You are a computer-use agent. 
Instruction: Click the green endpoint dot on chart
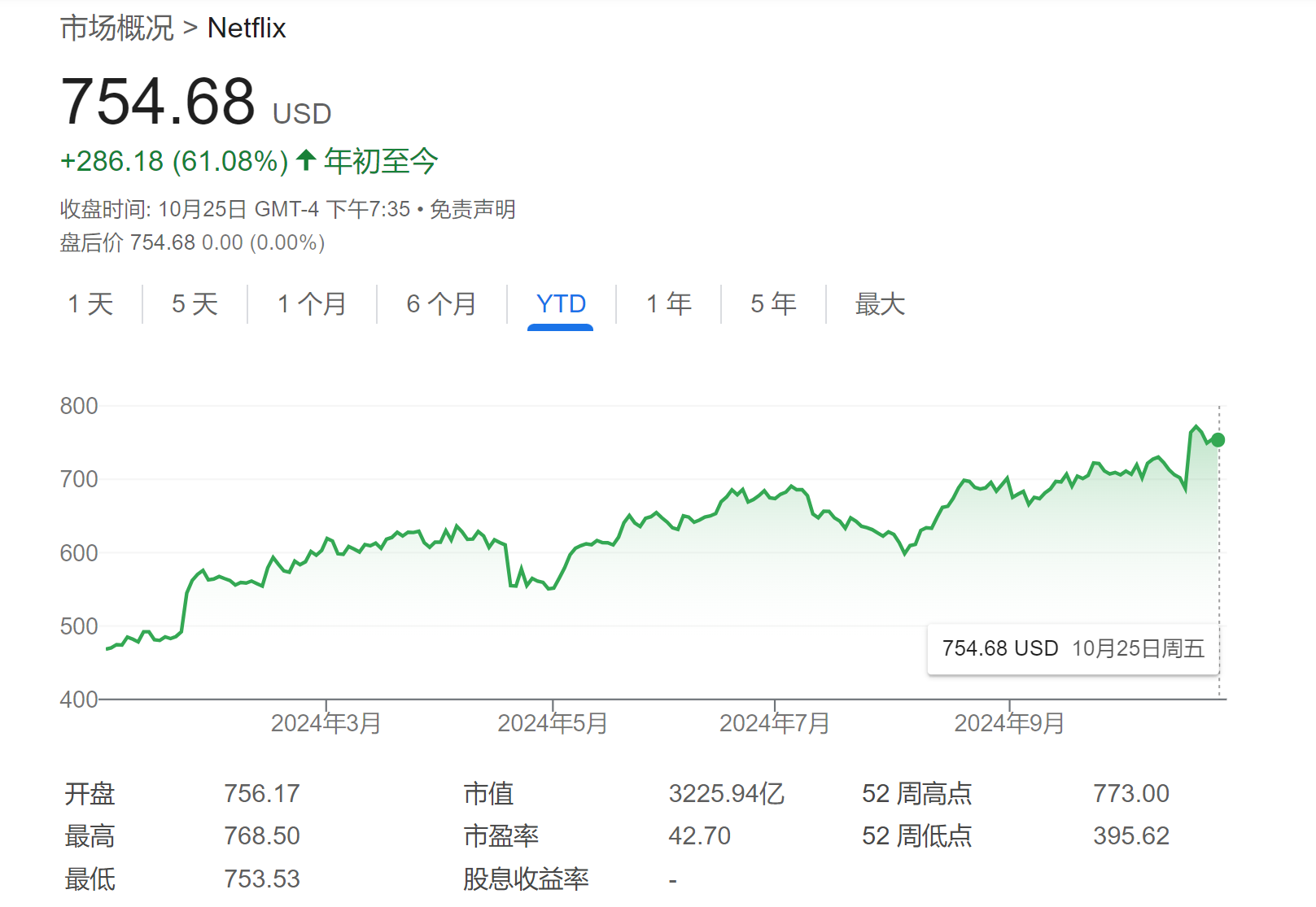point(1218,440)
